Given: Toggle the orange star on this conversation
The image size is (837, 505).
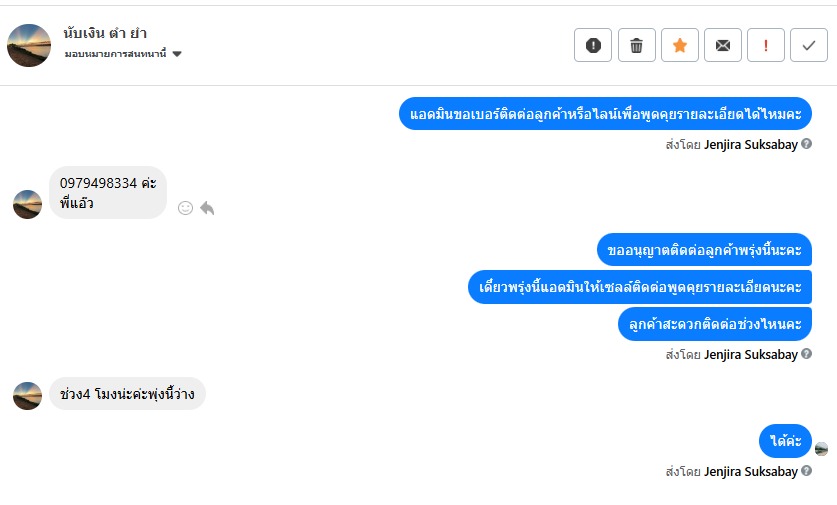Looking at the screenshot, I should point(680,45).
